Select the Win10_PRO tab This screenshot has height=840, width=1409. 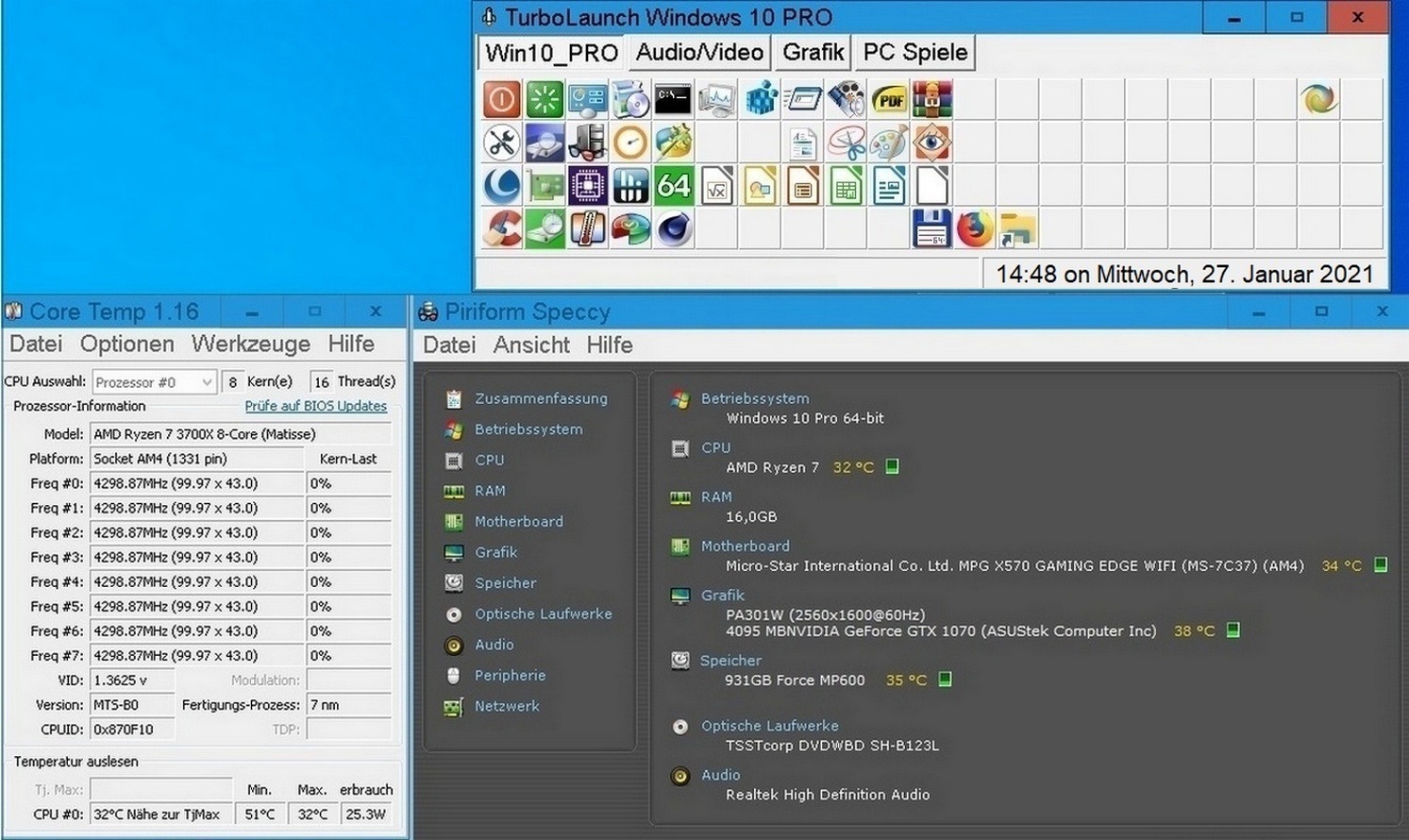(x=552, y=52)
